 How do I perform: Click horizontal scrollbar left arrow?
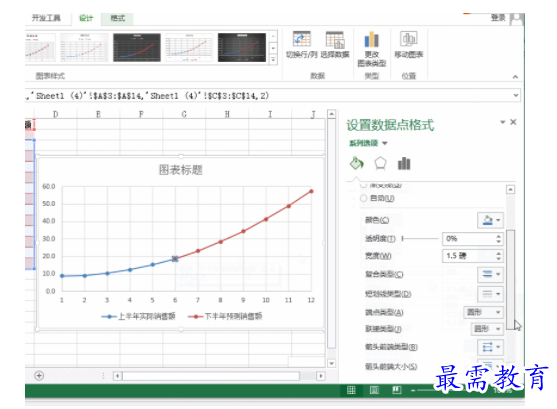pos(118,376)
